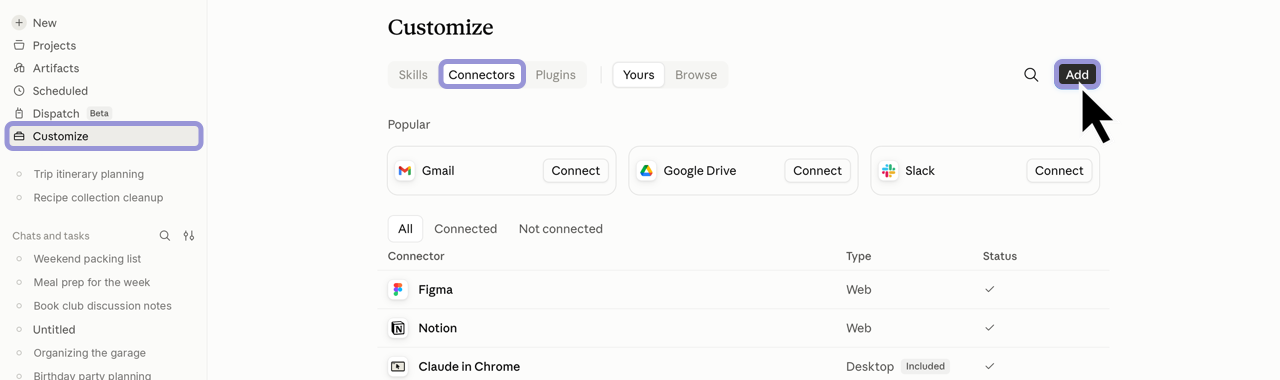Open the Figma connector row

[744, 290]
